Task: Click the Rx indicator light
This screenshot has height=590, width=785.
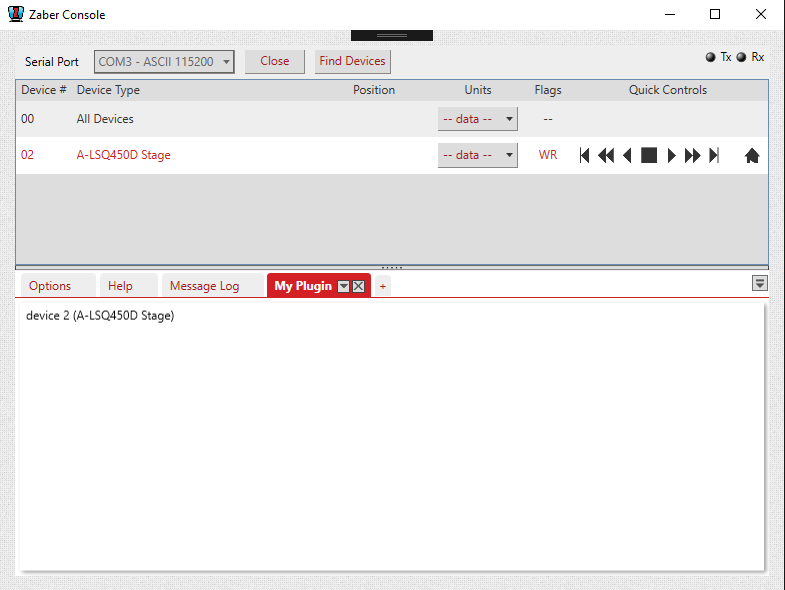Action: click(741, 57)
